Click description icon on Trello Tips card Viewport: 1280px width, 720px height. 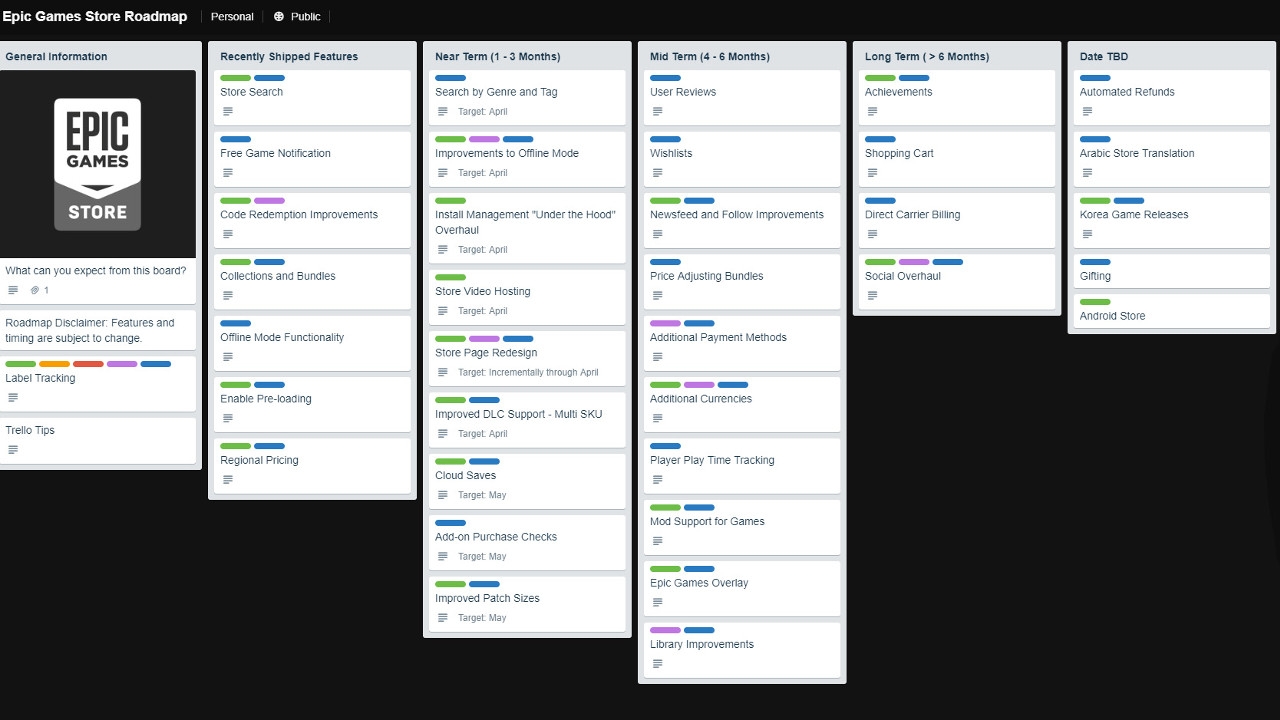tap(13, 450)
